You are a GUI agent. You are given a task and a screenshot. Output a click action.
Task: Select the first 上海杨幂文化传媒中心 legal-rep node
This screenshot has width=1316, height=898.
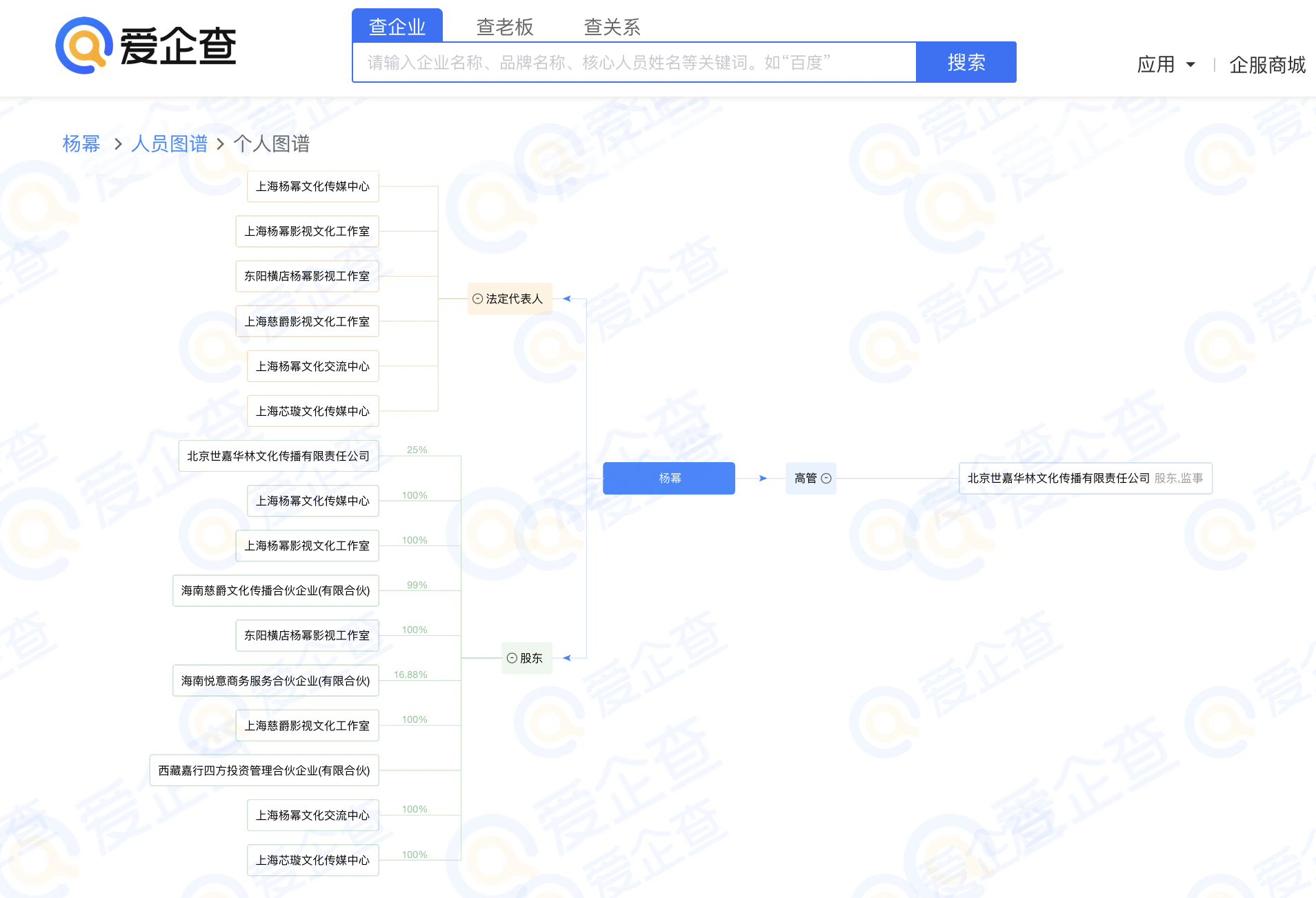pyautogui.click(x=313, y=186)
